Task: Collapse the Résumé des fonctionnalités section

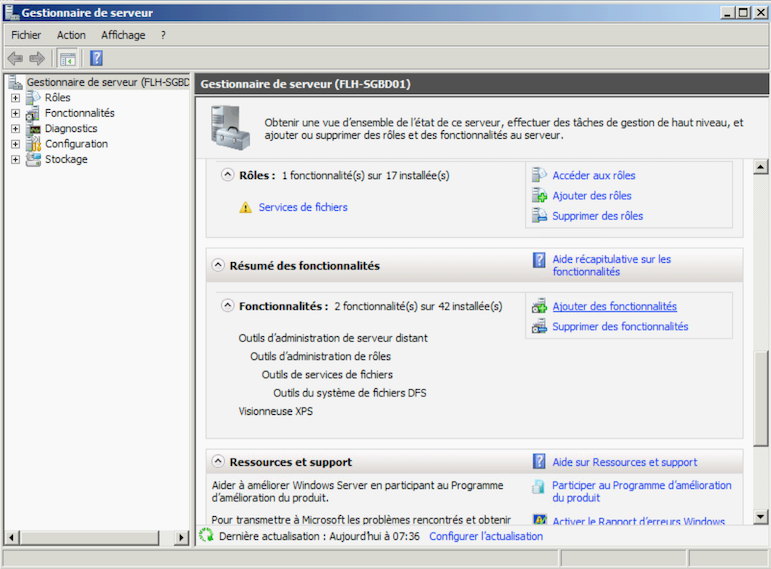Action: [x=218, y=265]
